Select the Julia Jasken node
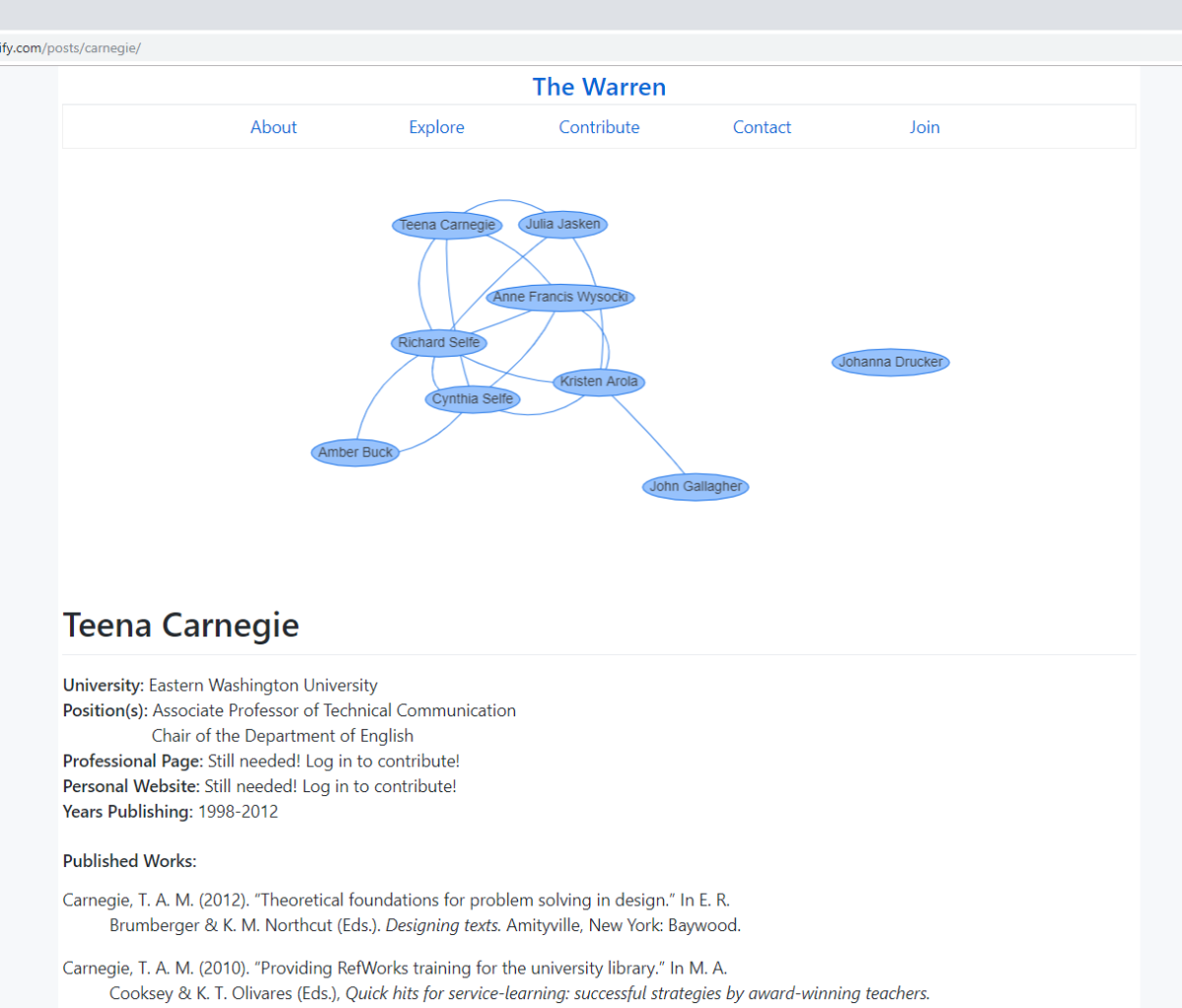 click(x=562, y=225)
